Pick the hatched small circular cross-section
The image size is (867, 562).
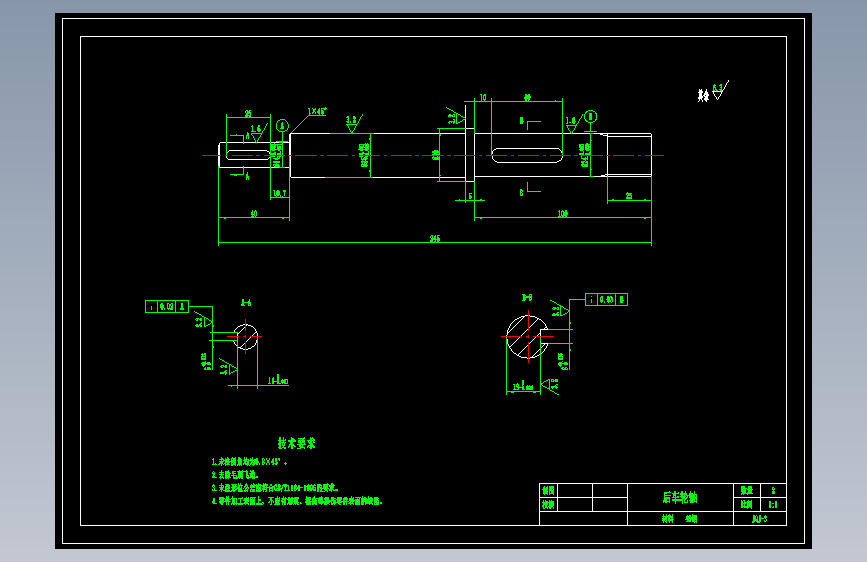click(246, 336)
